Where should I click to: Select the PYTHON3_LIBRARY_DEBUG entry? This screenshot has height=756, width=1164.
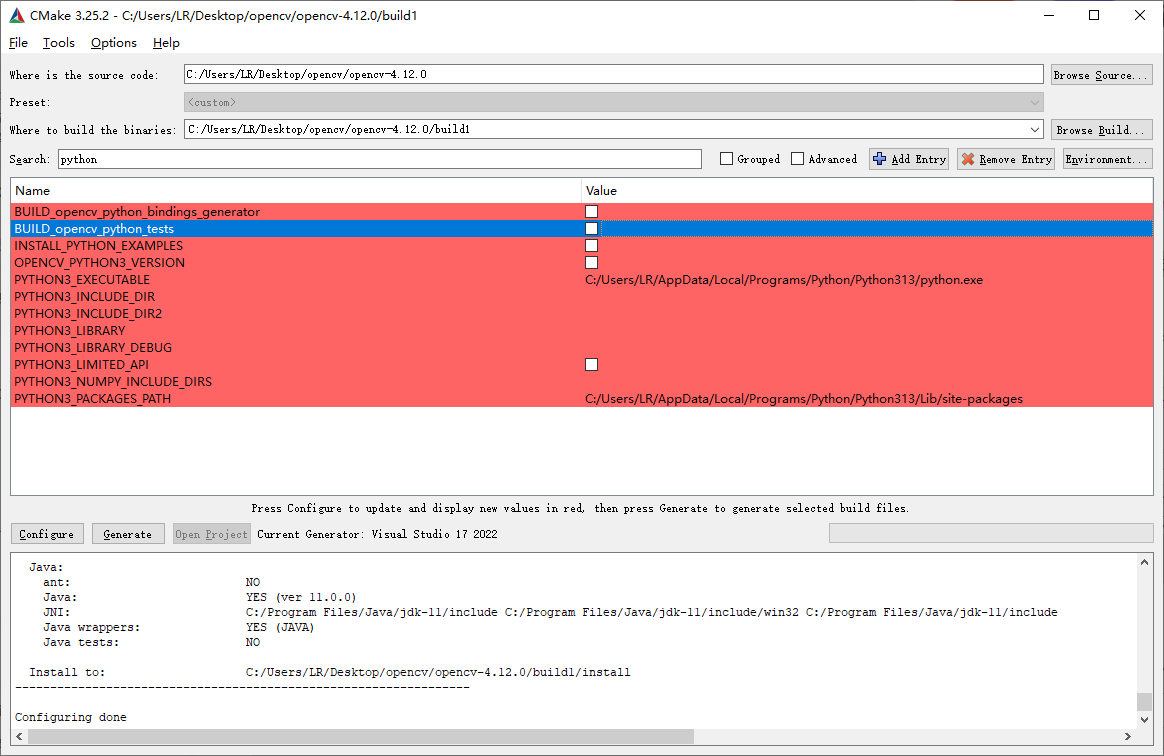(x=582, y=348)
